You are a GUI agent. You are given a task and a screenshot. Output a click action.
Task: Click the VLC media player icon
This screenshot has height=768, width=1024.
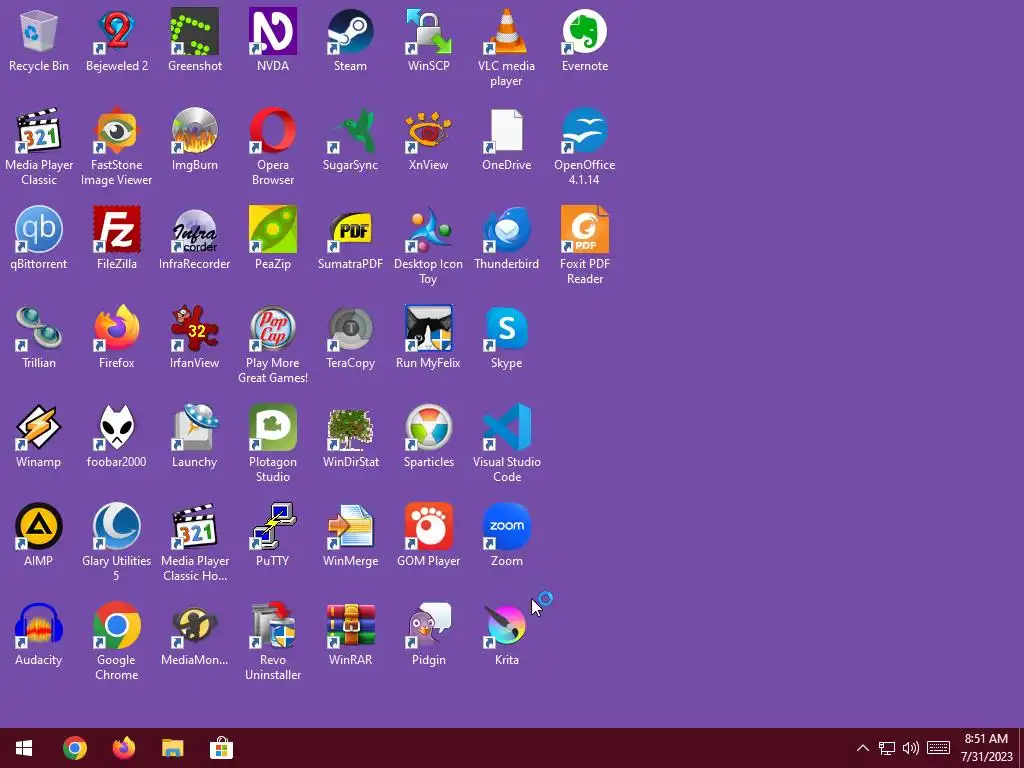[x=506, y=31]
